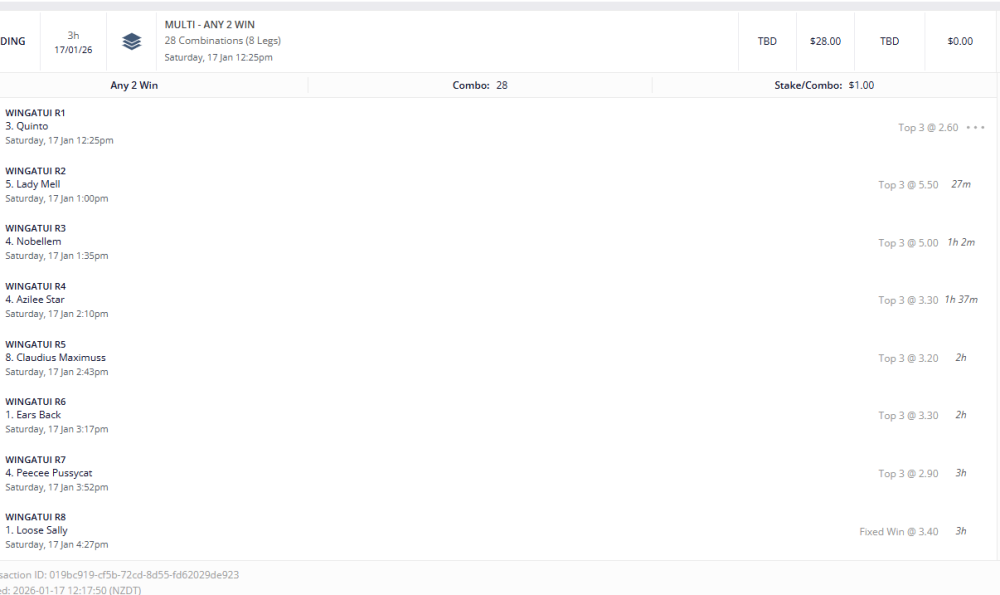Click the Stake/Combo $1.00 summary cell

[x=824, y=86]
